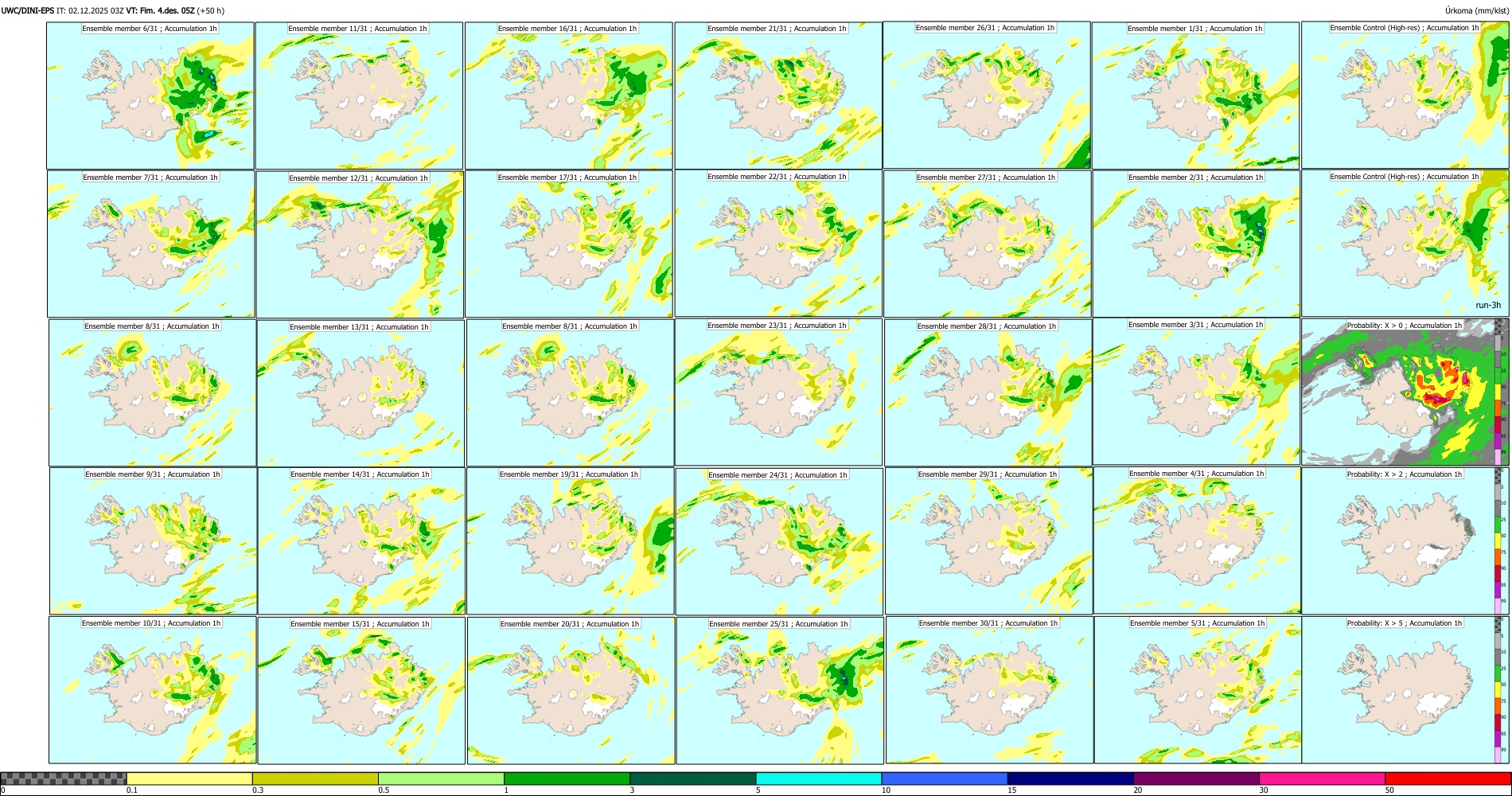Select the olive 0.3–0.5 legend color
This screenshot has width=1512, height=796.
click(x=315, y=778)
